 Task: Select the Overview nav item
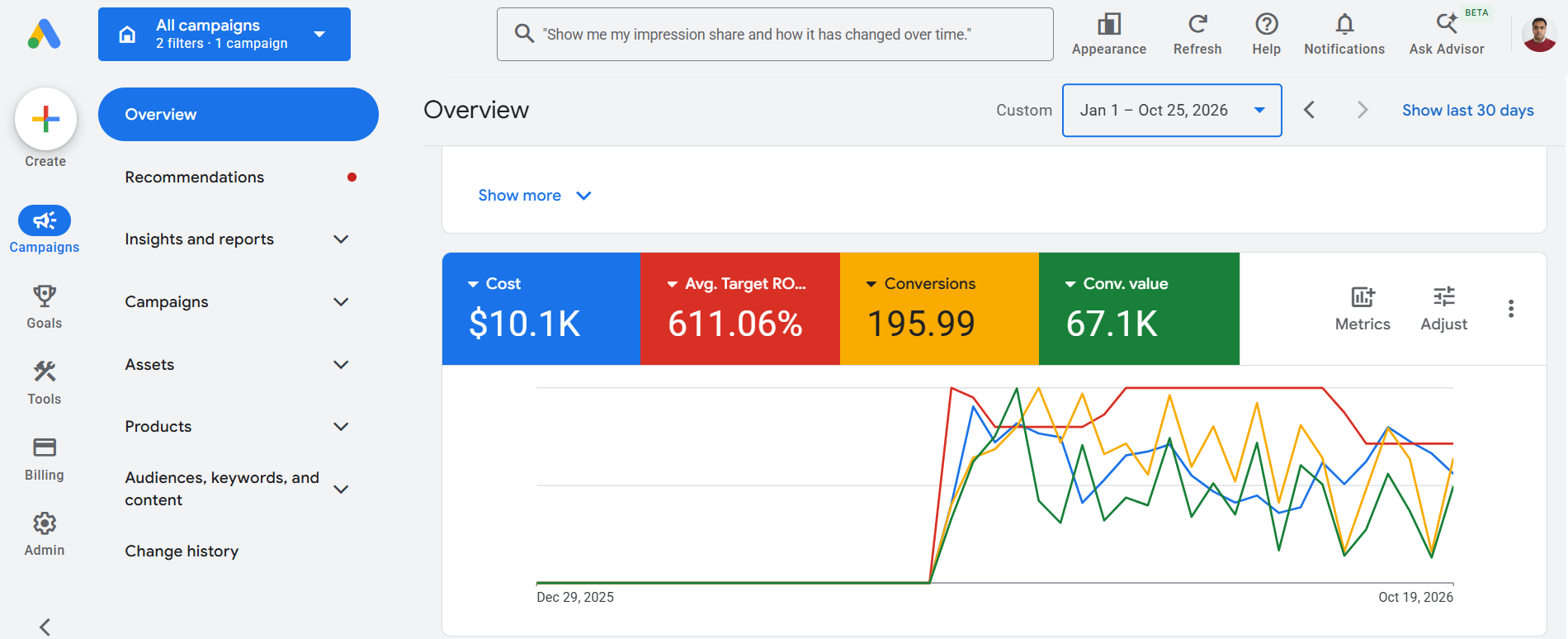(239, 114)
